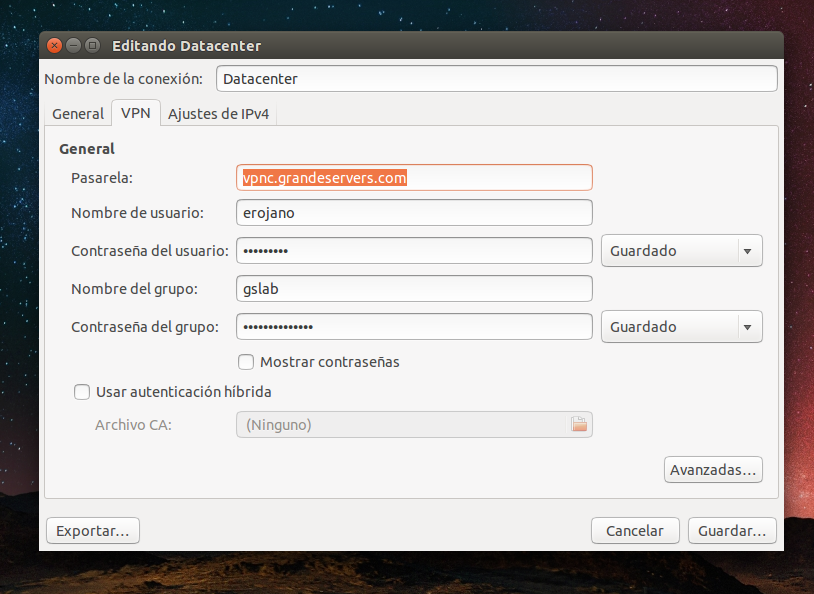Switch to the General tab
The height and width of the screenshot is (594, 814).
(78, 114)
